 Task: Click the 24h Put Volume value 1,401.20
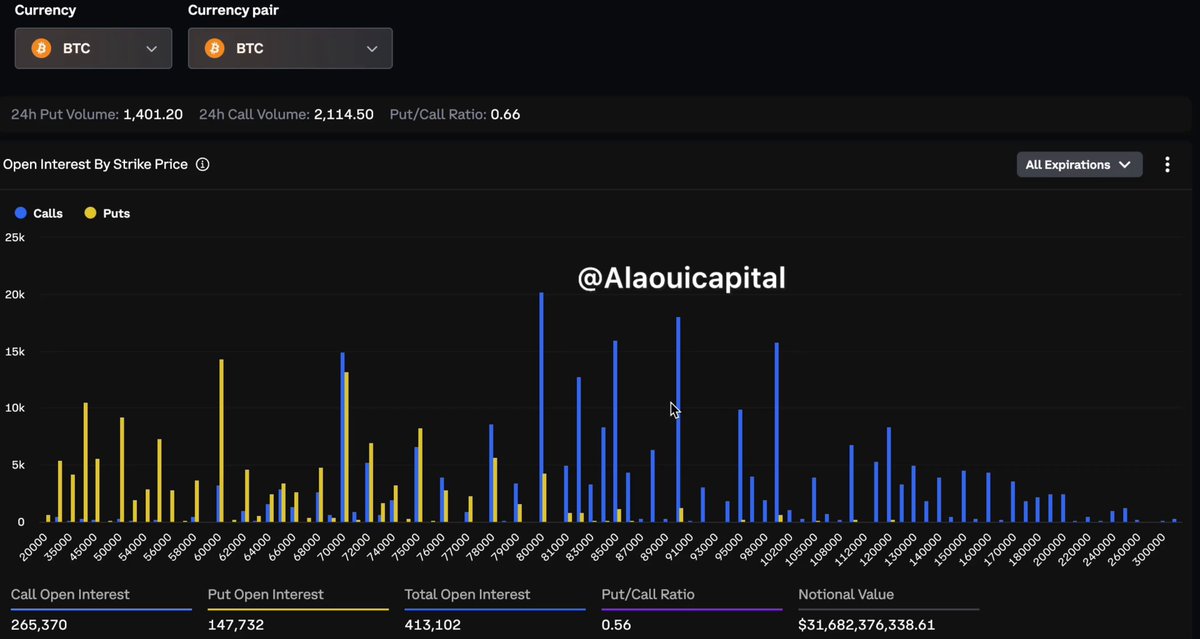153,115
